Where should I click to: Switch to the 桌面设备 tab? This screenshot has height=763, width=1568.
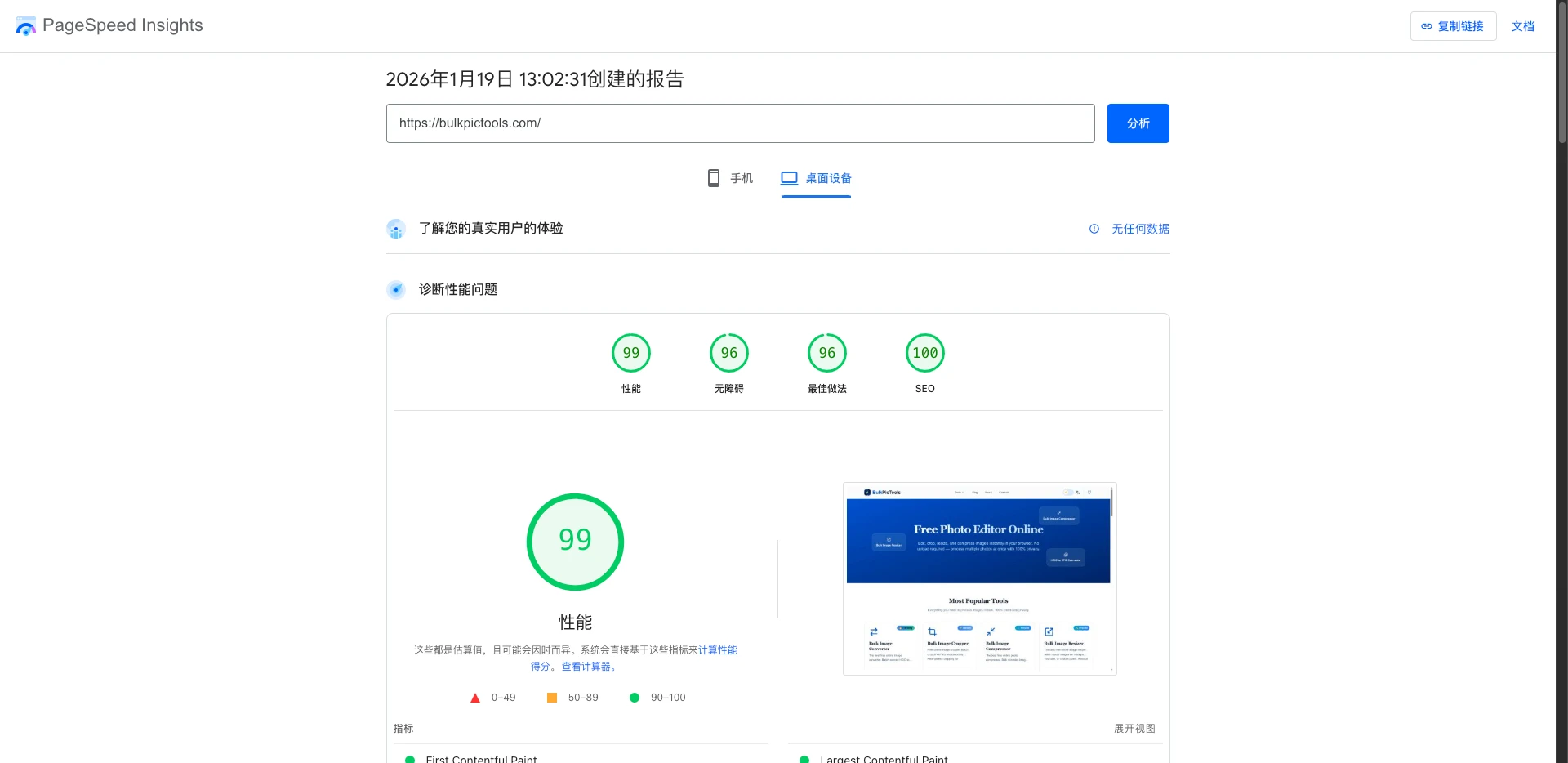(x=815, y=178)
